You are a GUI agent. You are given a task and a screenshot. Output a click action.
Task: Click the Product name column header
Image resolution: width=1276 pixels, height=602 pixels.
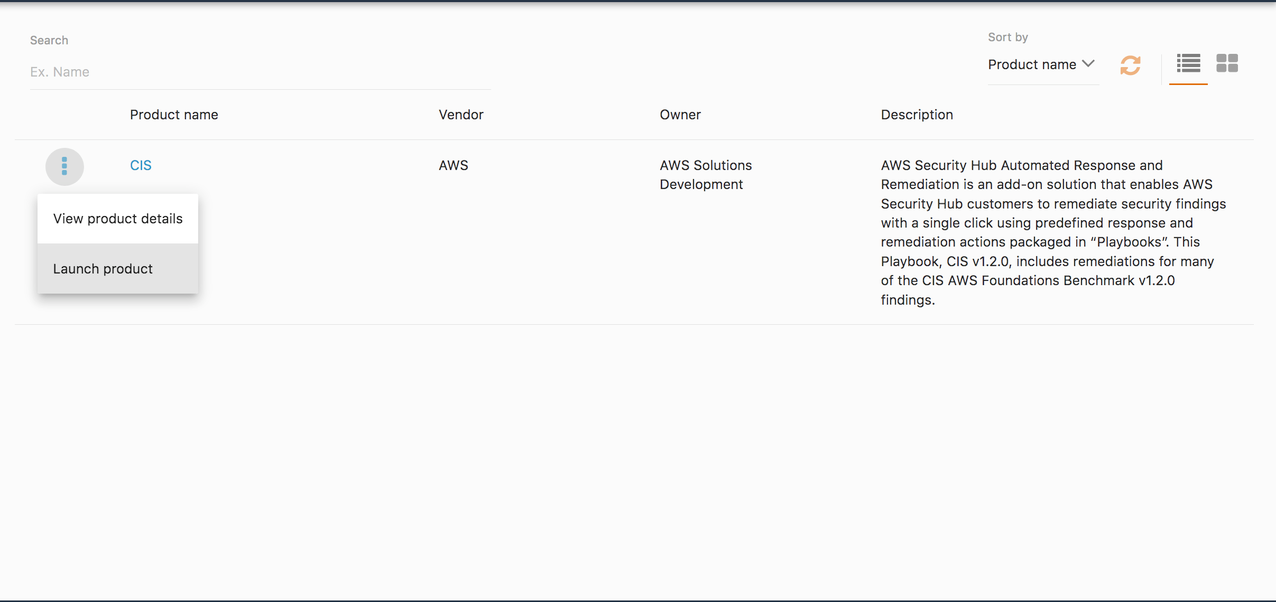174,115
